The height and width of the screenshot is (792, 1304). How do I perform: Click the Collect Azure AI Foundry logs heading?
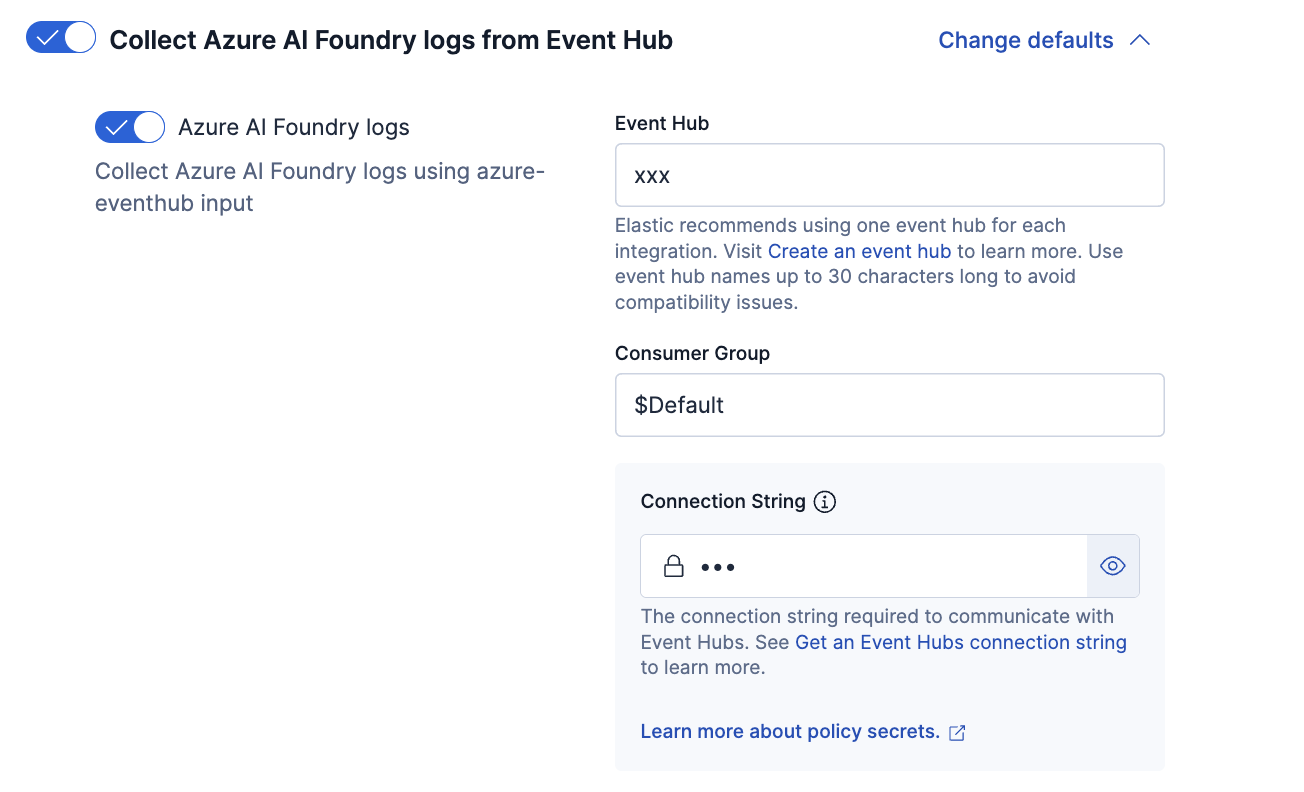coord(391,40)
